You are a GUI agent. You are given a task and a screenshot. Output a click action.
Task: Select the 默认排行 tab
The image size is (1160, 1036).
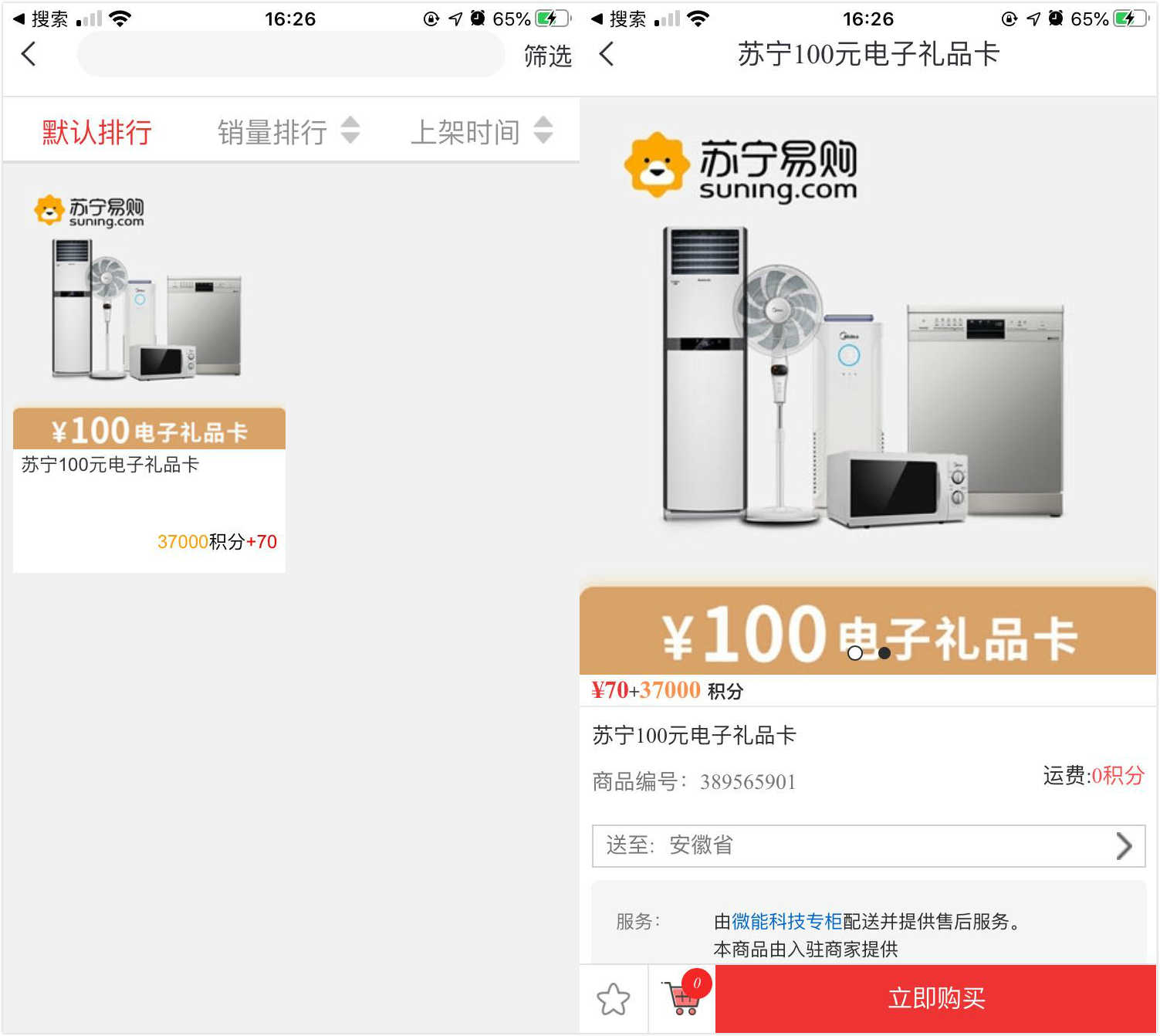pyautogui.click(x=96, y=132)
